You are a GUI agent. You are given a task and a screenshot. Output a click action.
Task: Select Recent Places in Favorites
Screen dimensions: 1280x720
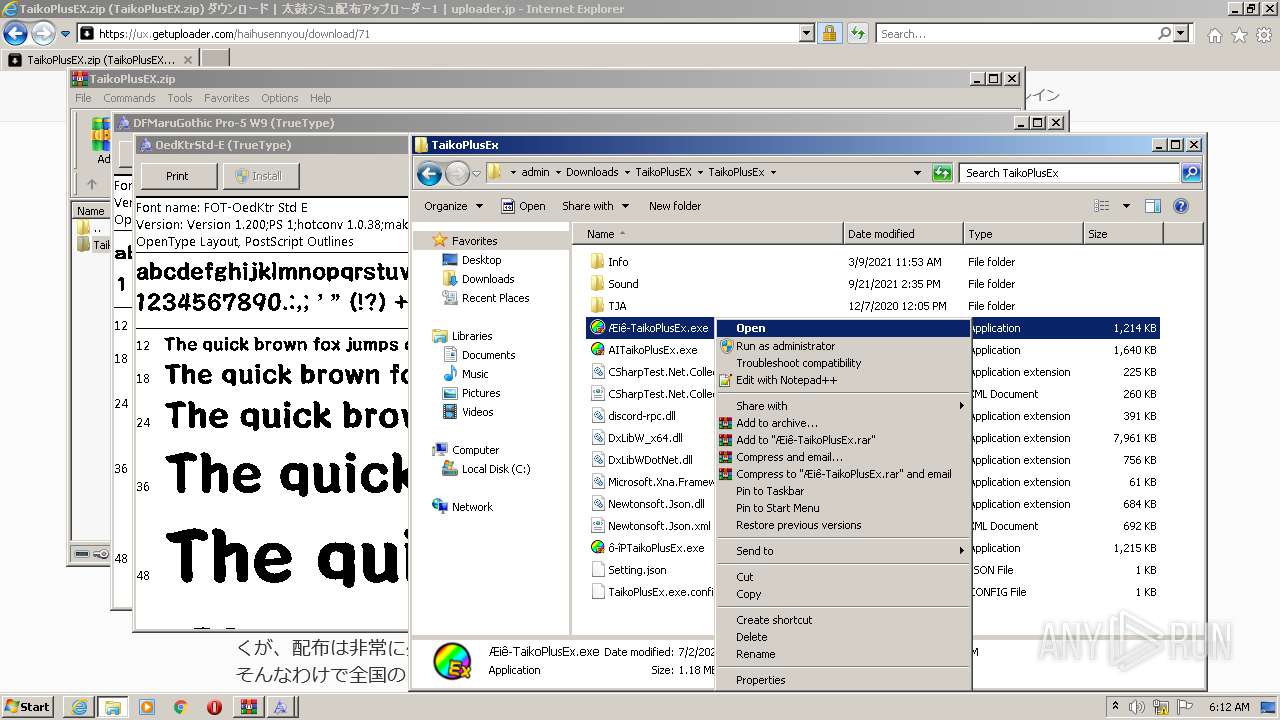(495, 298)
